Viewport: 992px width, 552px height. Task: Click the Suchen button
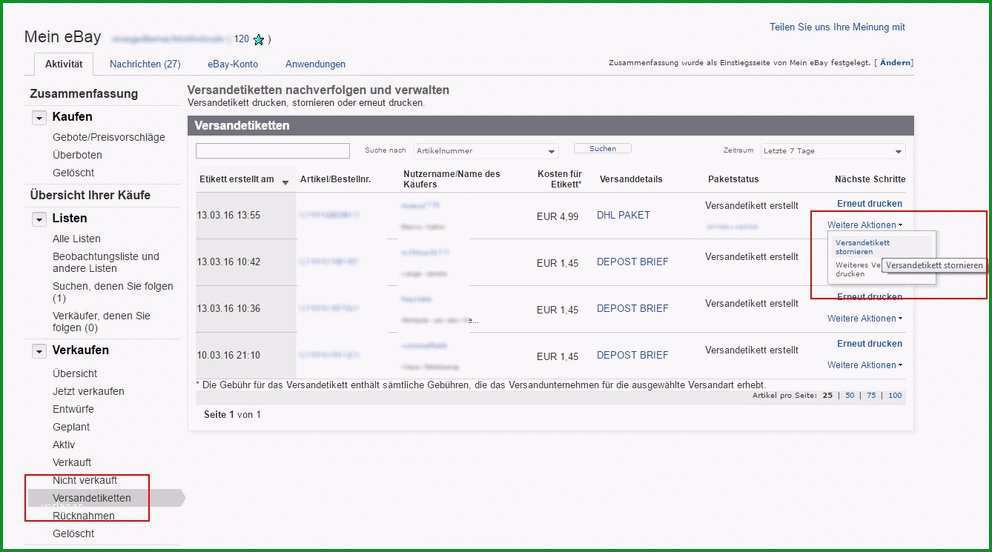coord(602,149)
